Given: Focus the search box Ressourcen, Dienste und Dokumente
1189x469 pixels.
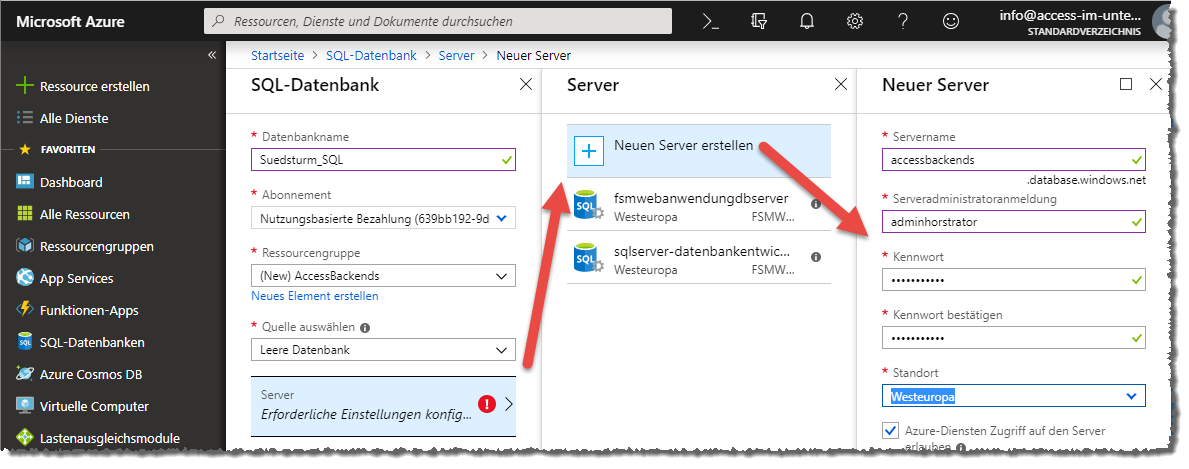Looking at the screenshot, I should (438, 21).
